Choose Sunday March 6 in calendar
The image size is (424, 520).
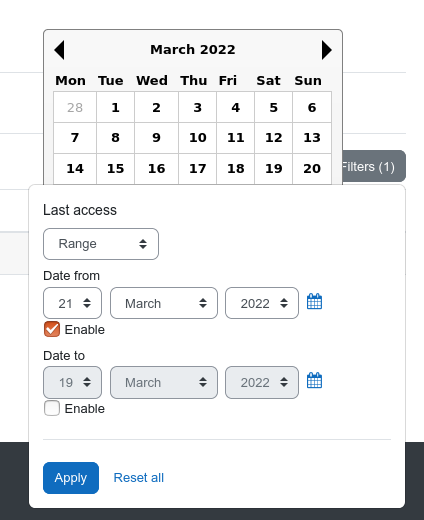tap(312, 107)
